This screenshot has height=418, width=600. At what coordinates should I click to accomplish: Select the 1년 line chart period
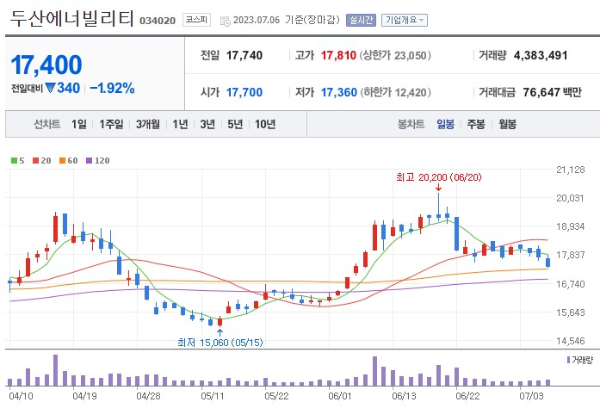click(180, 124)
